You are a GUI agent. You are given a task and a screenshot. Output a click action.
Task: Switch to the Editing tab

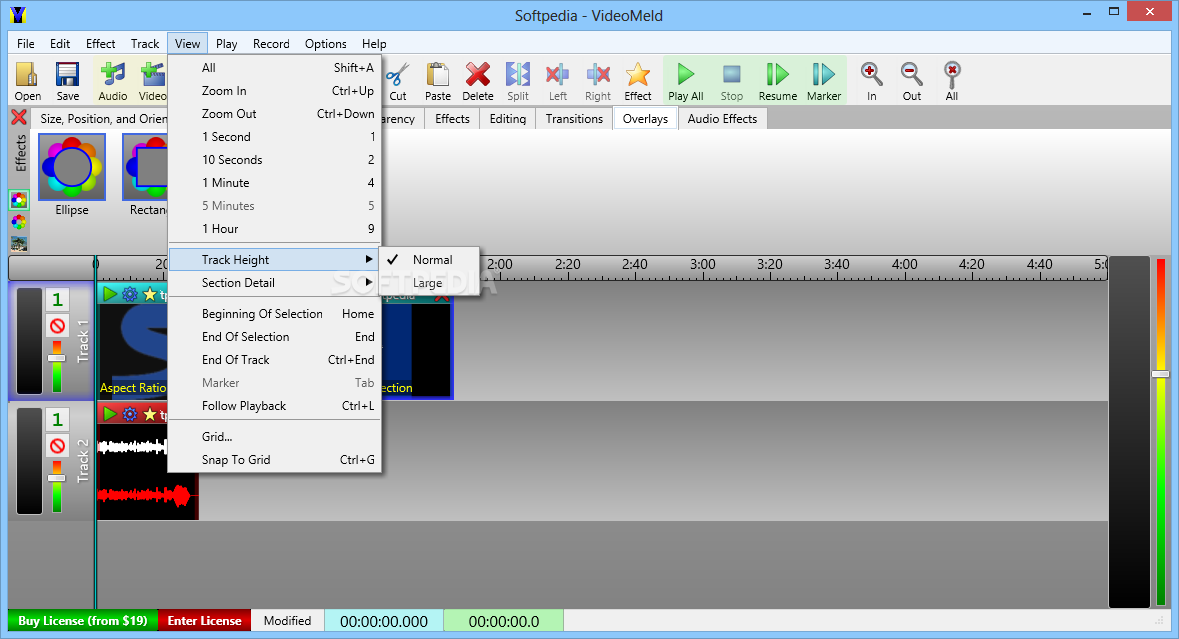click(x=508, y=119)
